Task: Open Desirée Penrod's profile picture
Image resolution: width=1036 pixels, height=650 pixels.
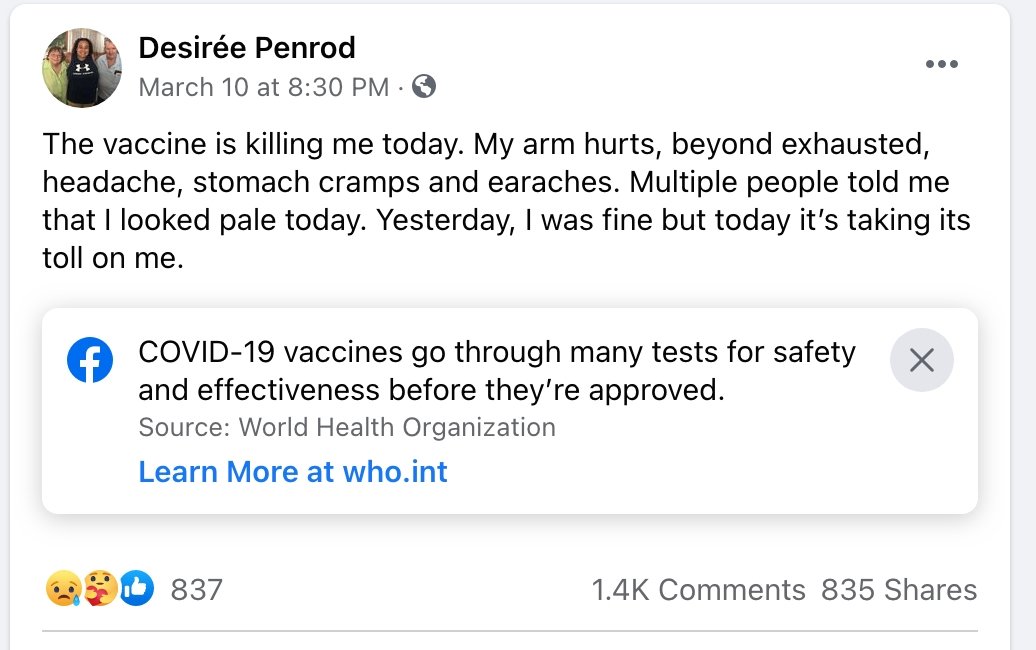Action: [82, 68]
